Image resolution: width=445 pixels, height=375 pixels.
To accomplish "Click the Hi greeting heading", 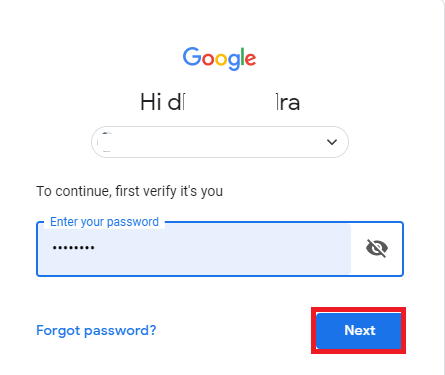I will pos(220,102).
